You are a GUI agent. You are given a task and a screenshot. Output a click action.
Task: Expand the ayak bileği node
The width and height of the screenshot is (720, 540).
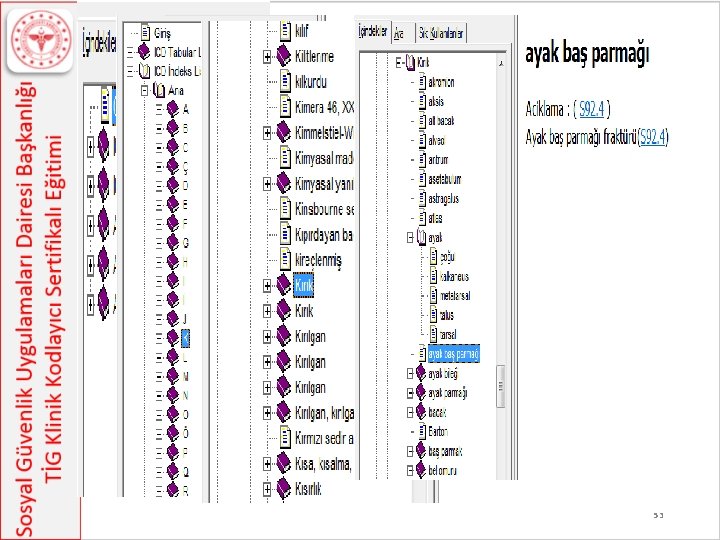pos(410,374)
